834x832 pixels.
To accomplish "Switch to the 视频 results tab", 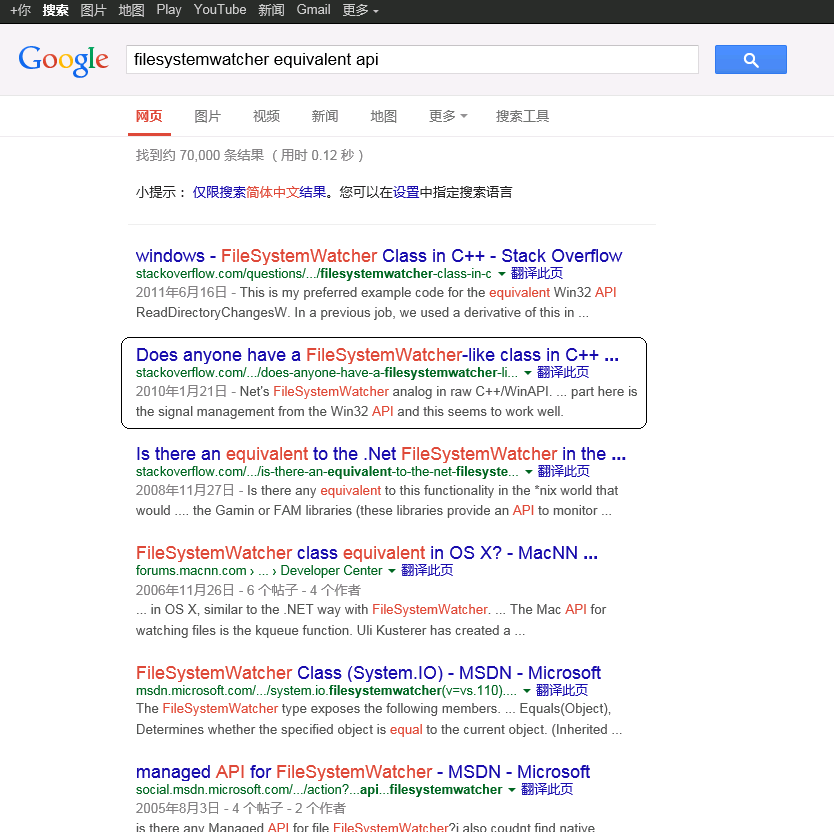I will (x=266, y=116).
